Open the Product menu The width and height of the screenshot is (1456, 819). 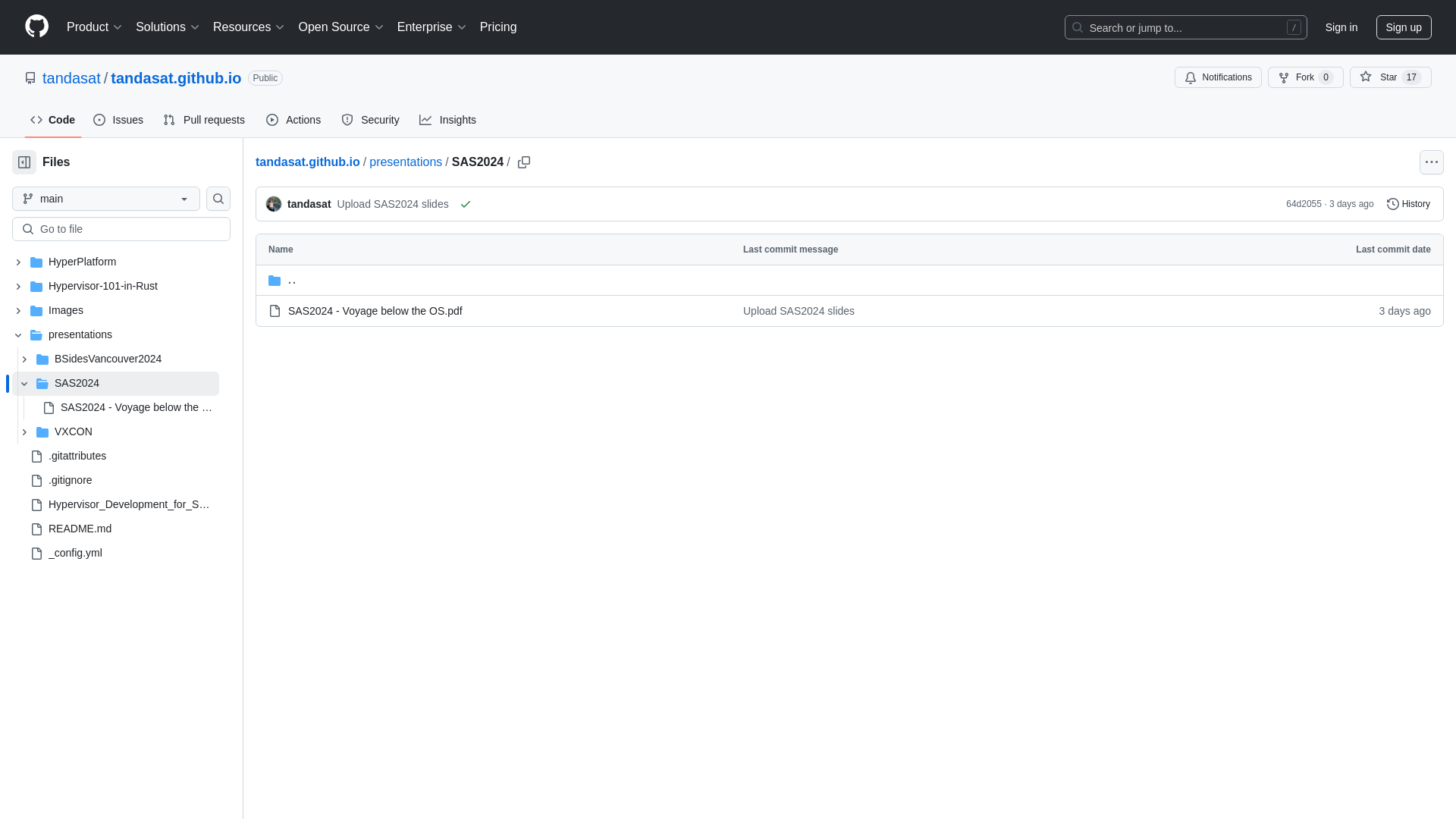[94, 27]
